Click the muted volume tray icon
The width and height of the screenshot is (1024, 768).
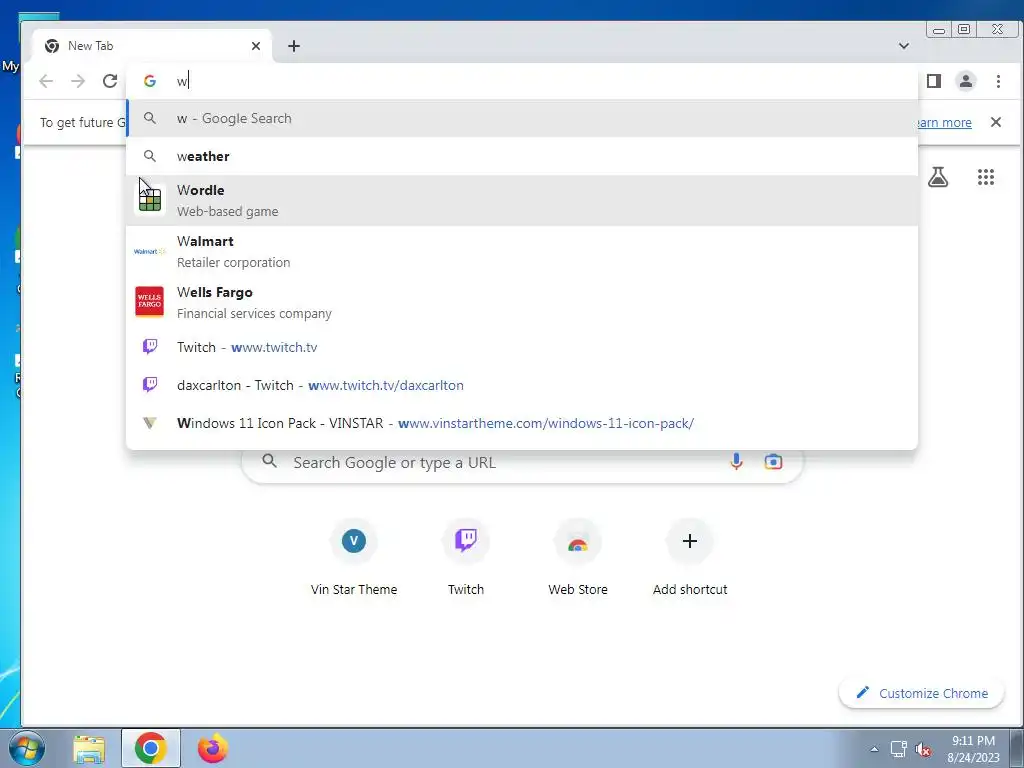pyautogui.click(x=923, y=749)
